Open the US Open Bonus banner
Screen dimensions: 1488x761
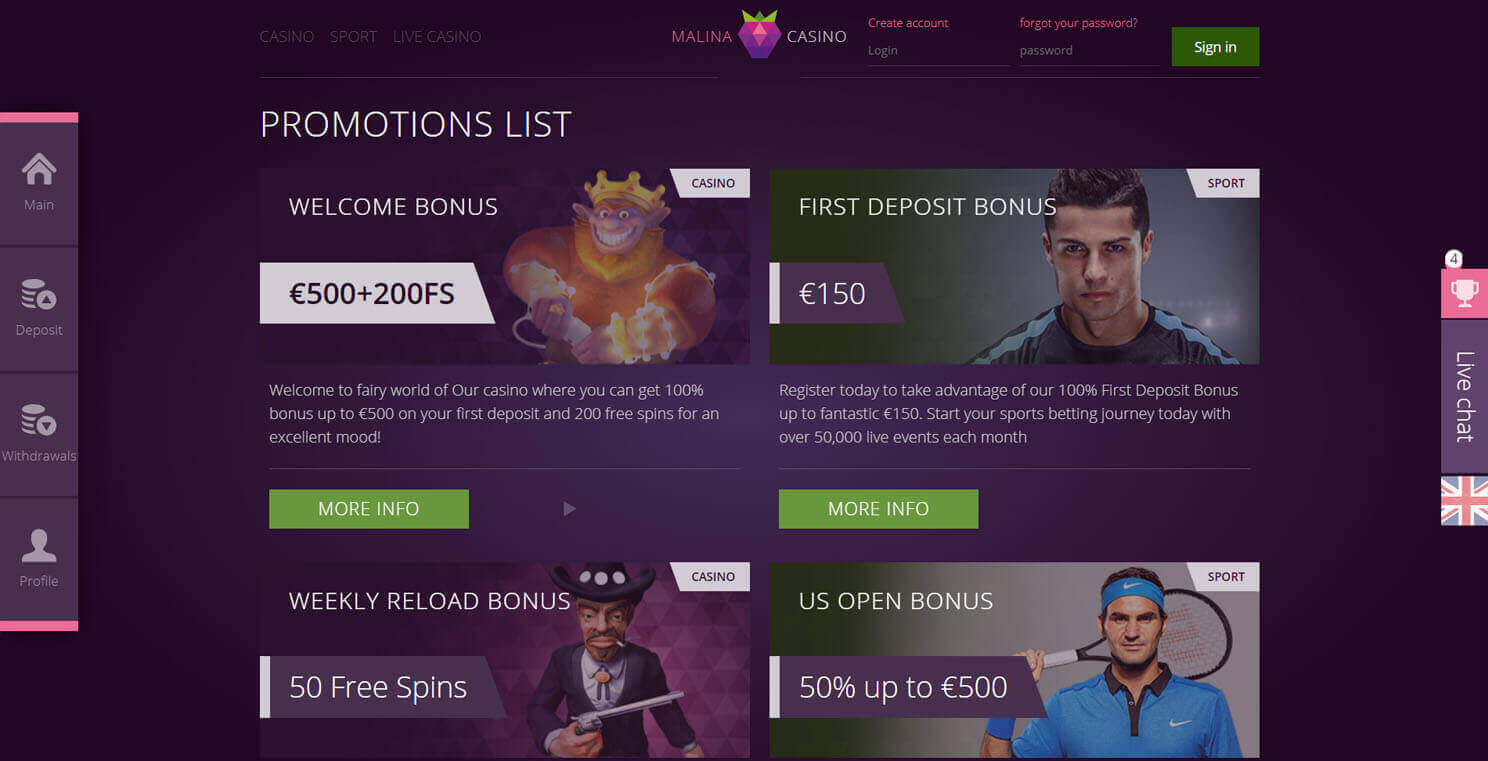[1014, 660]
